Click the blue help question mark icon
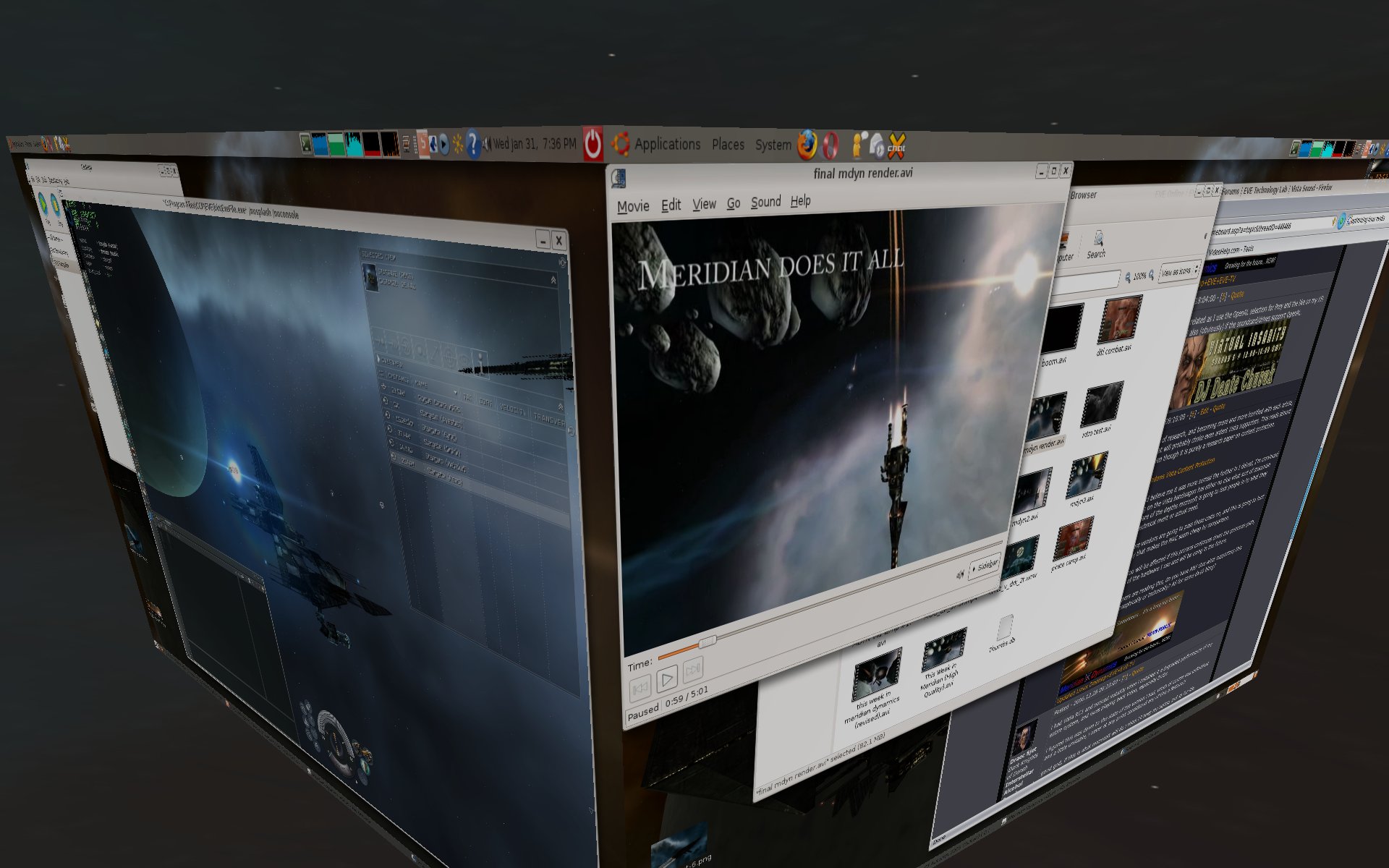 pyautogui.click(x=472, y=144)
